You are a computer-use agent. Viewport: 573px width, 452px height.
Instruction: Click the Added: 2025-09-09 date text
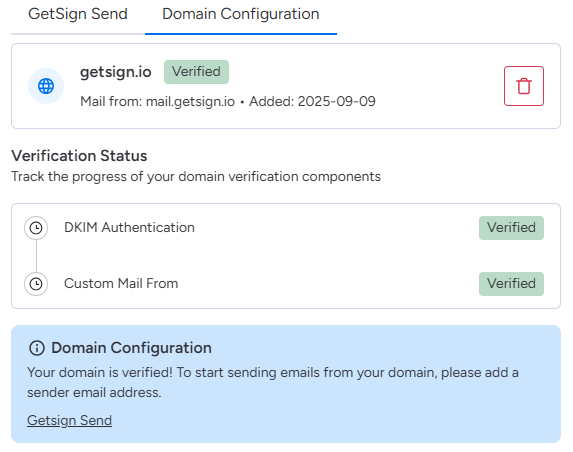(x=312, y=101)
